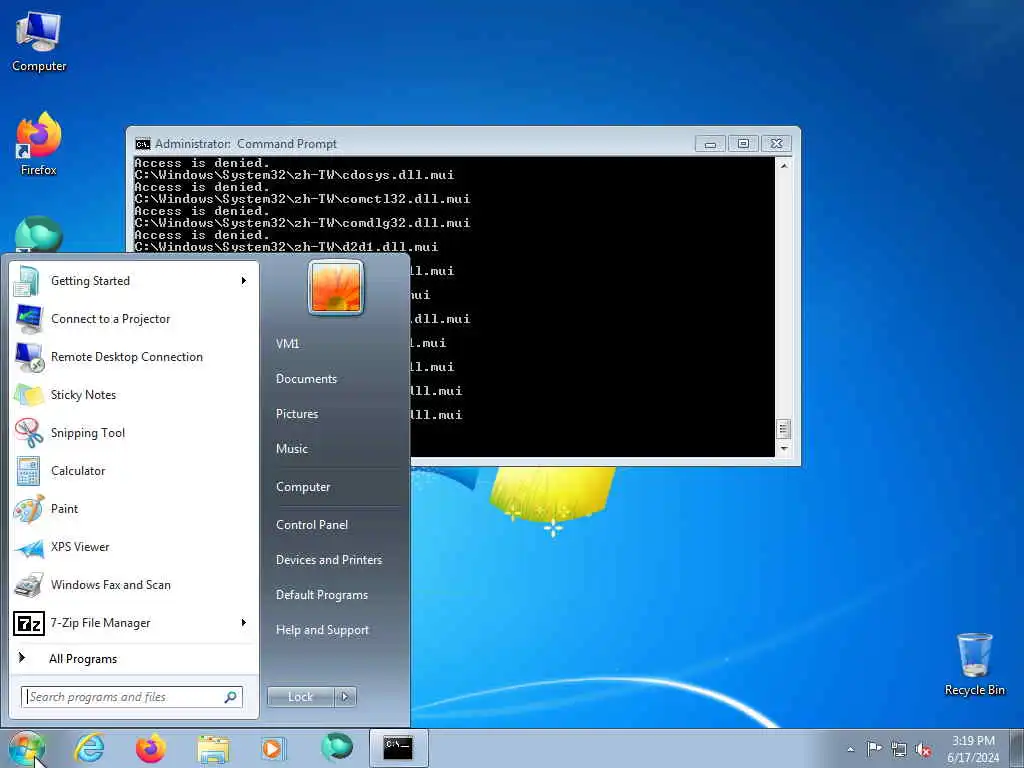Open Calculator
The image size is (1024, 768).
(134, 471)
